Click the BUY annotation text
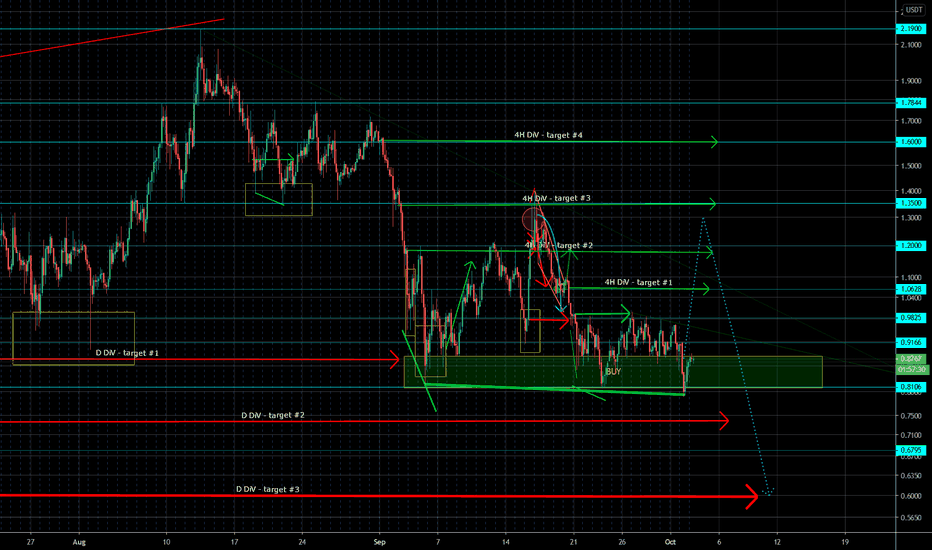The height and width of the screenshot is (550, 932). (x=613, y=372)
